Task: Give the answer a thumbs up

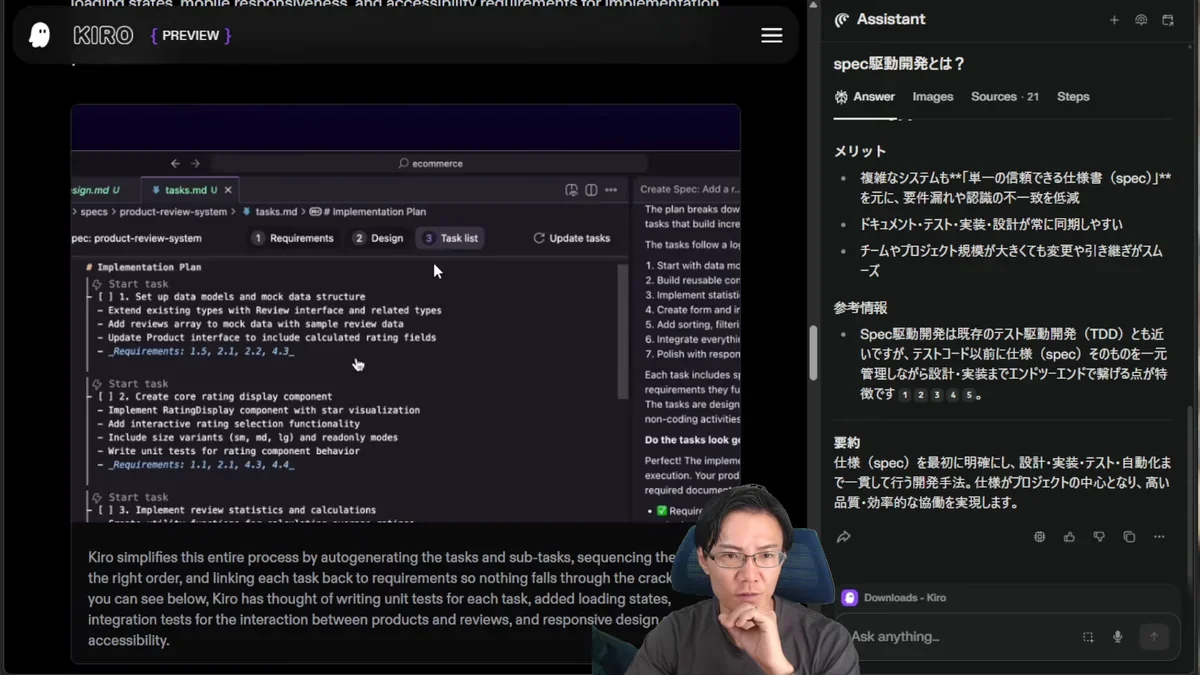Action: [x=1069, y=537]
